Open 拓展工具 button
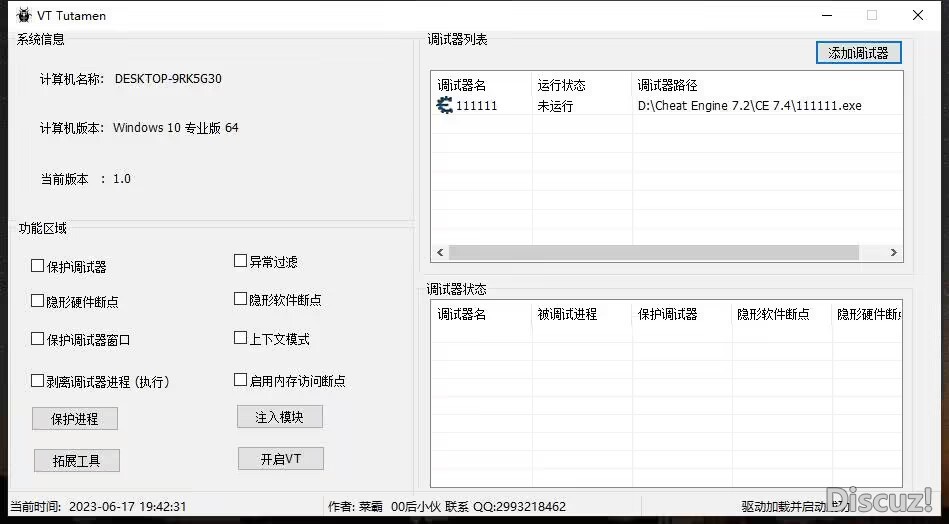Image resolution: width=949 pixels, height=524 pixels. [76, 460]
